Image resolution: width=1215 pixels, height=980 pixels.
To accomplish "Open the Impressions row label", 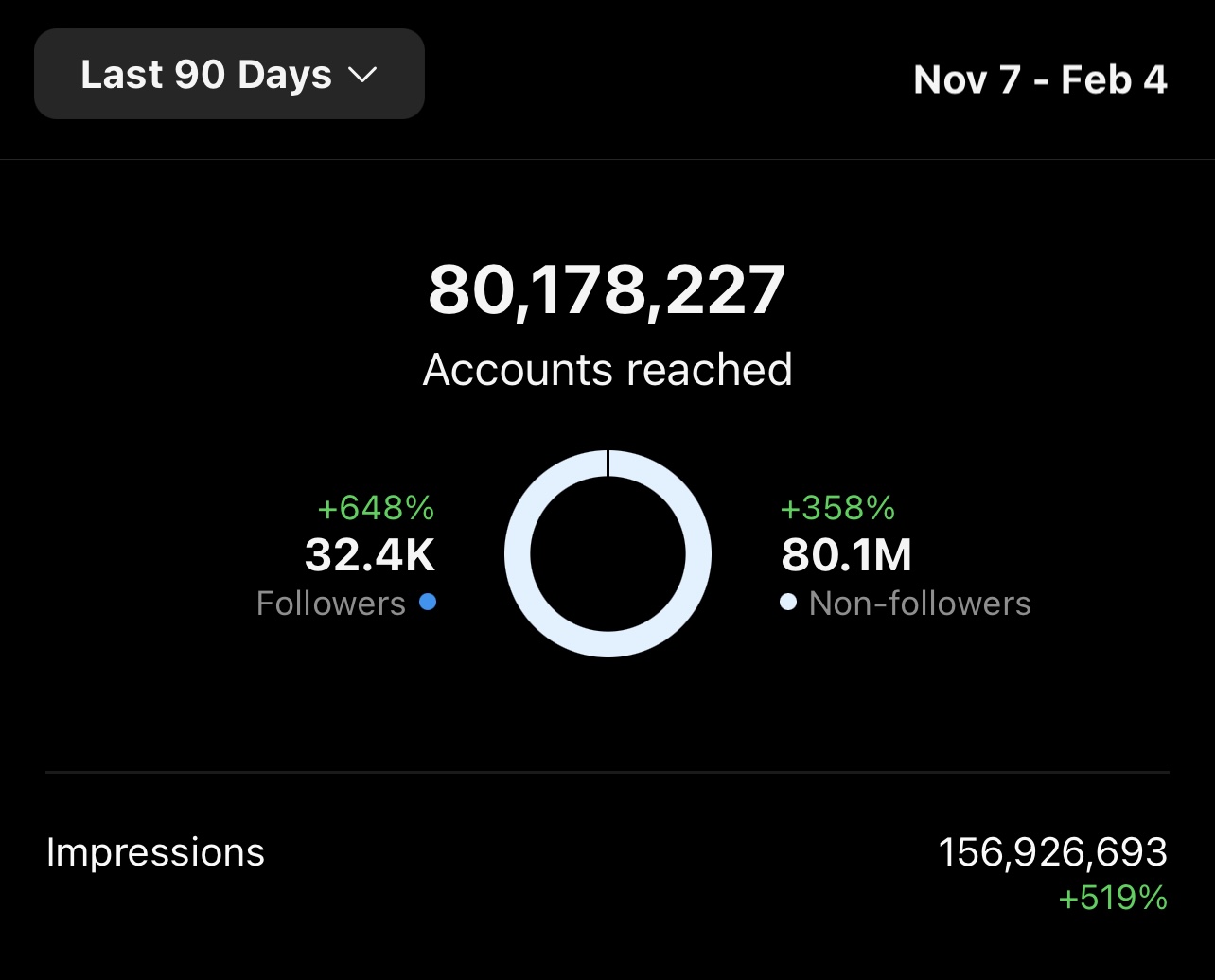I will [155, 852].
